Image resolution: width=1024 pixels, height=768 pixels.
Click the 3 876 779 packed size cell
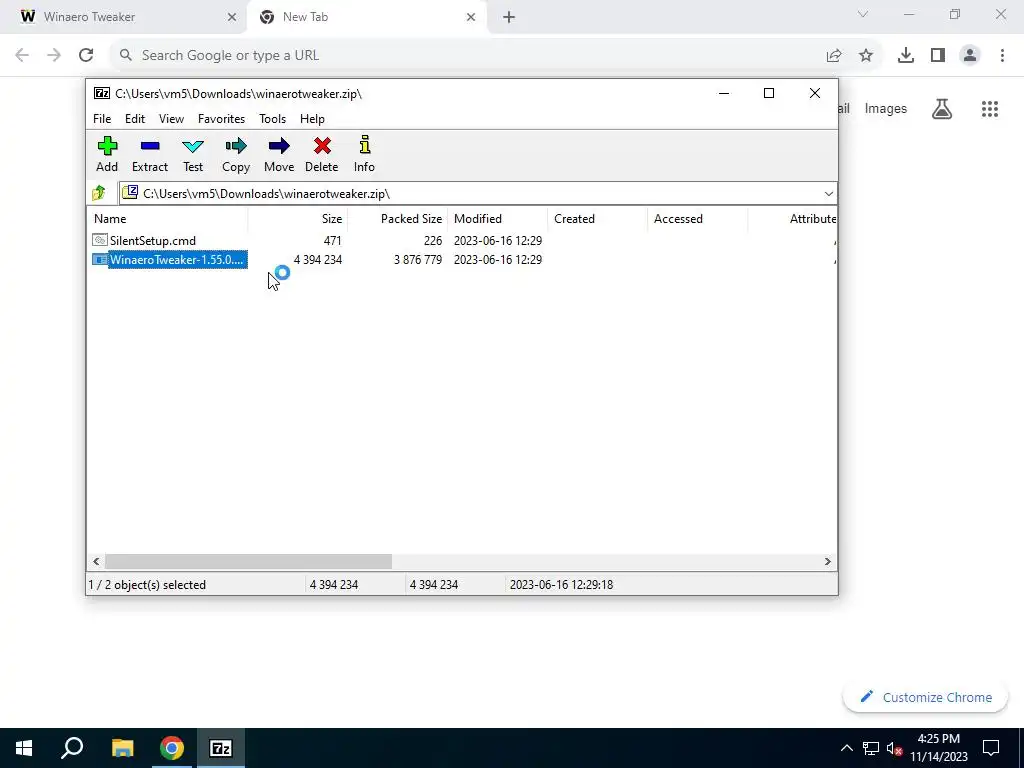click(x=418, y=259)
